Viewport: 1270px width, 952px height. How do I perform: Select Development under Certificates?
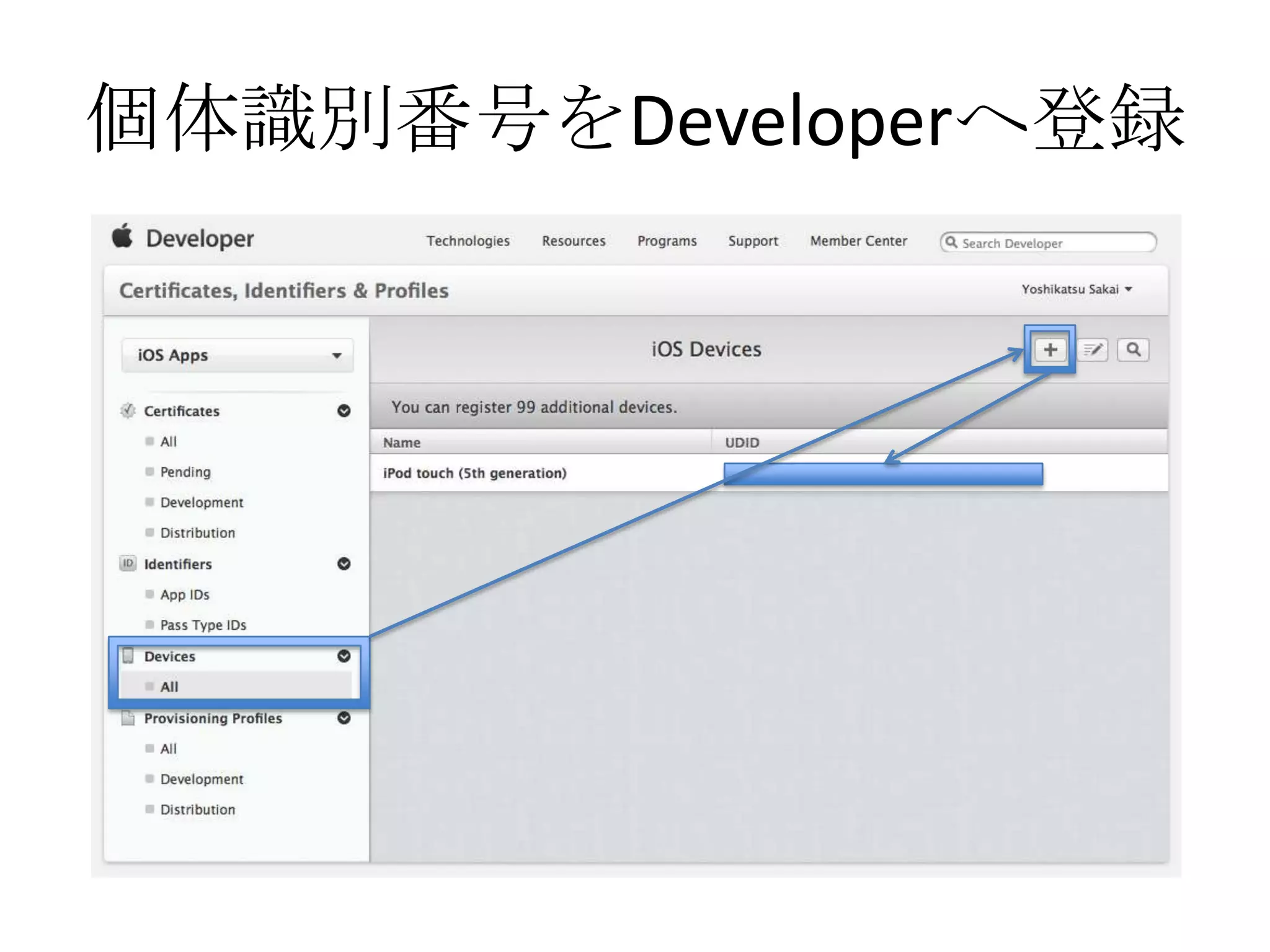point(202,502)
